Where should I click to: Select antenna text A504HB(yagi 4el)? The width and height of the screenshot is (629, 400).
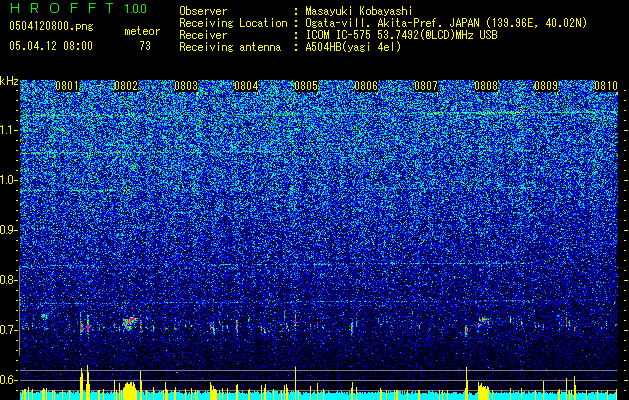[353, 47]
